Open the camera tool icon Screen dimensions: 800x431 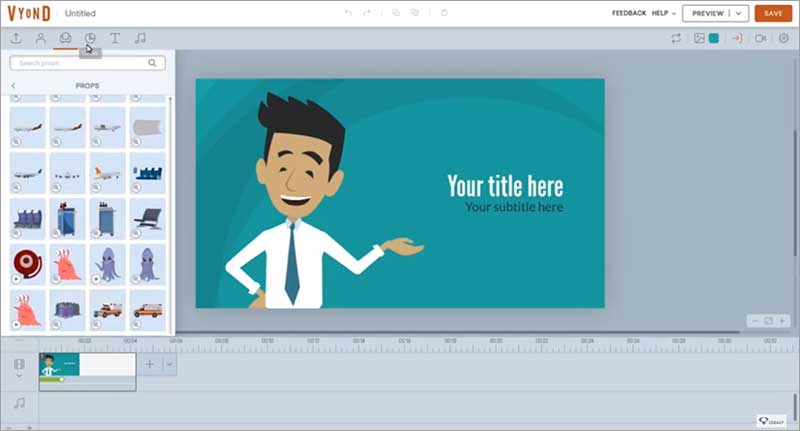pyautogui.click(x=760, y=38)
